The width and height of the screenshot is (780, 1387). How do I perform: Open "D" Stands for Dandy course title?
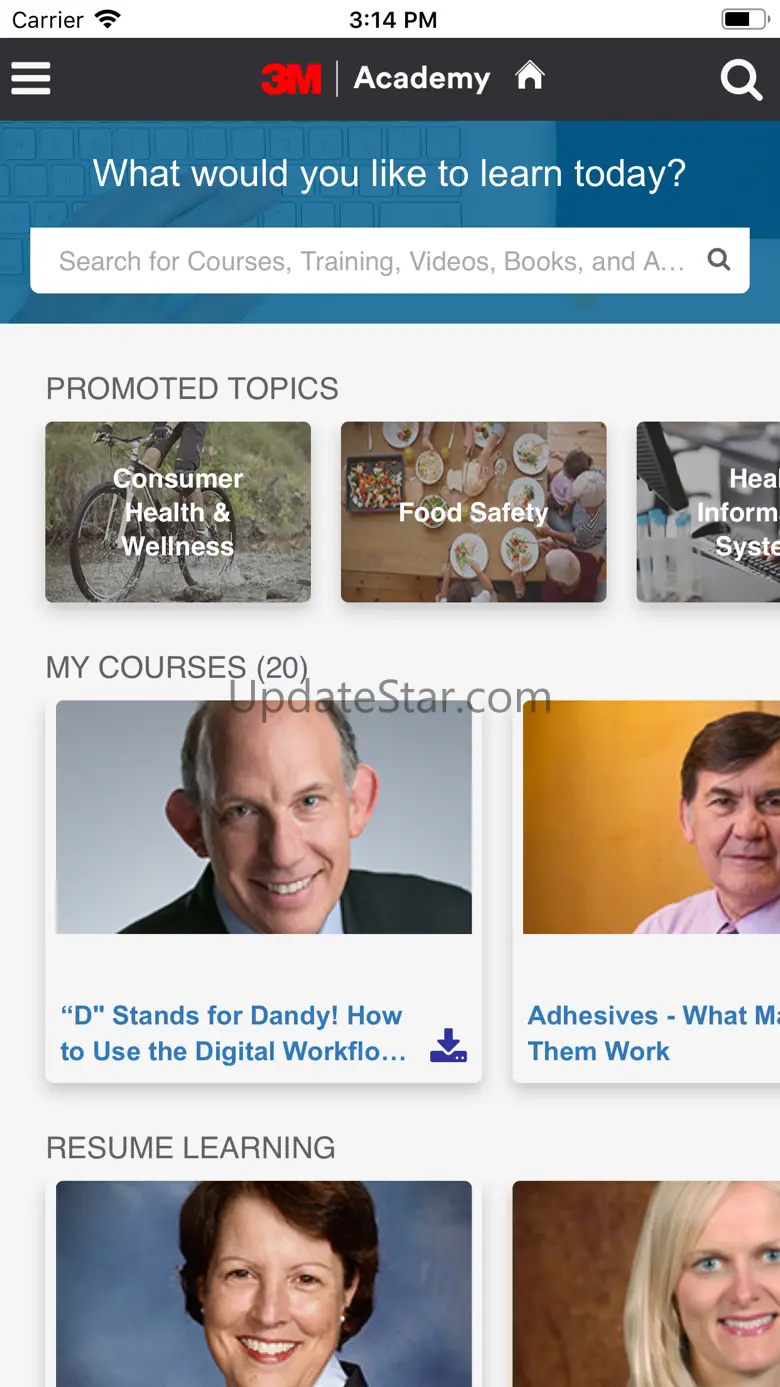point(232,1033)
